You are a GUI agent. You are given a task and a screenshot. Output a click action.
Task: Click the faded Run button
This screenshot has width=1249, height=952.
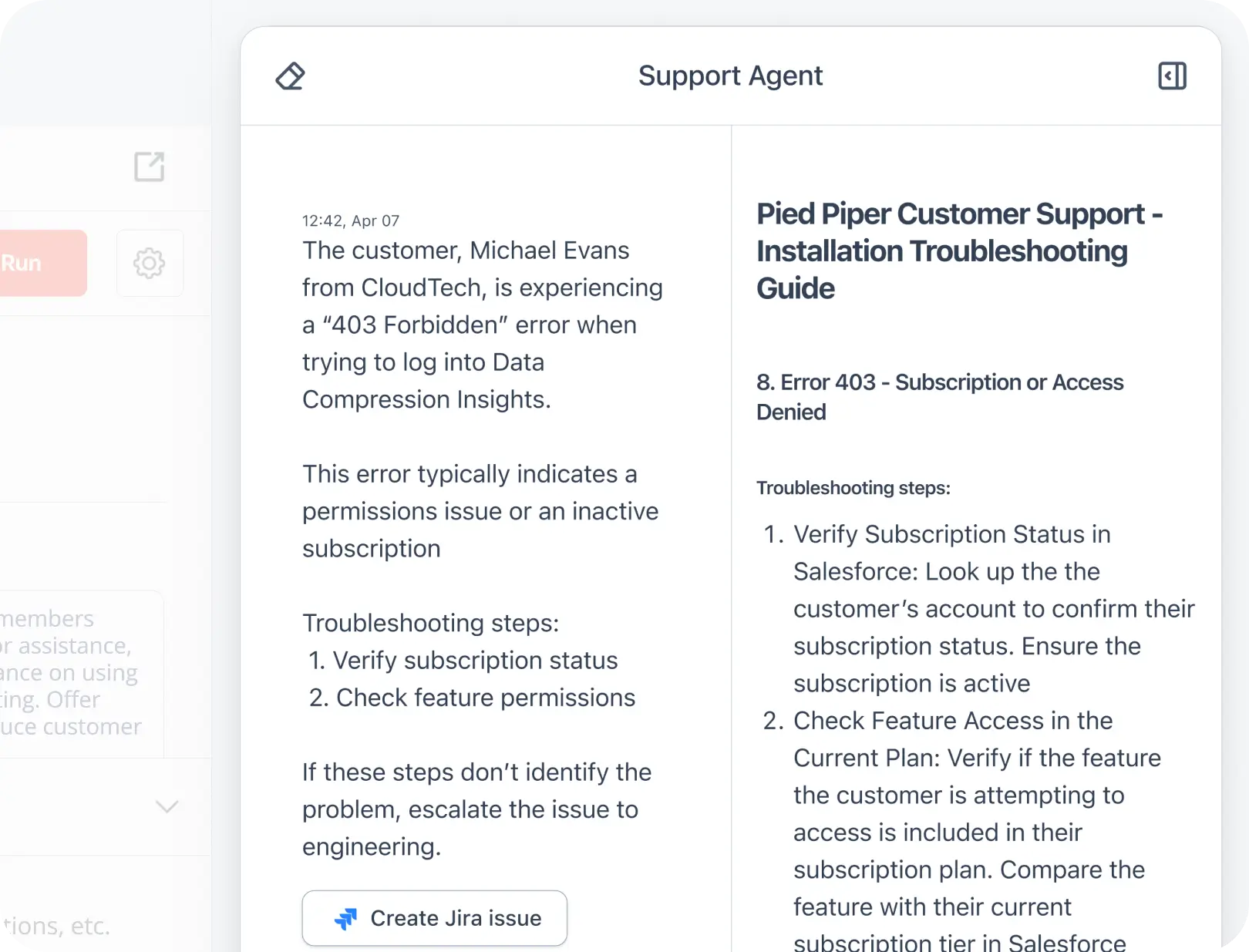pos(42,263)
